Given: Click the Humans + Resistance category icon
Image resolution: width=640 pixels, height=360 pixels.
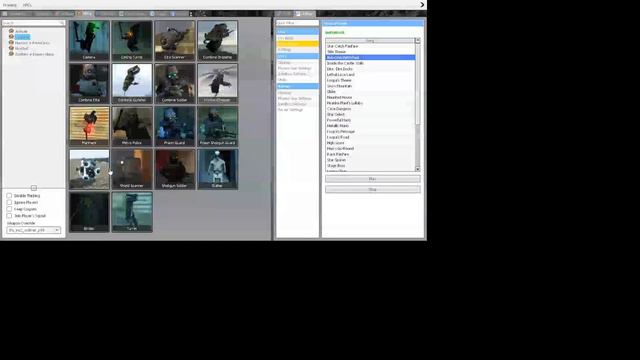Looking at the screenshot, I should tap(11, 42).
